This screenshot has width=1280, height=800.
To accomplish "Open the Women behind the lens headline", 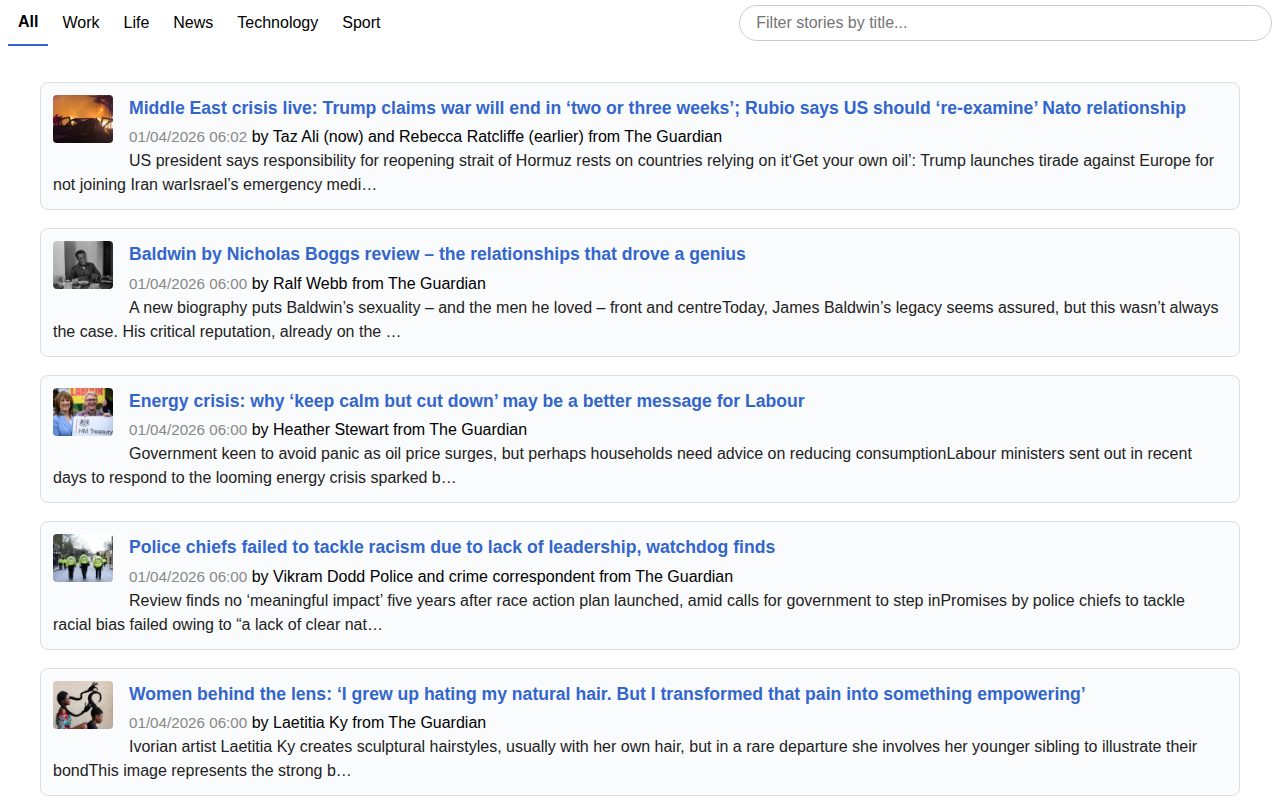I will click(607, 694).
